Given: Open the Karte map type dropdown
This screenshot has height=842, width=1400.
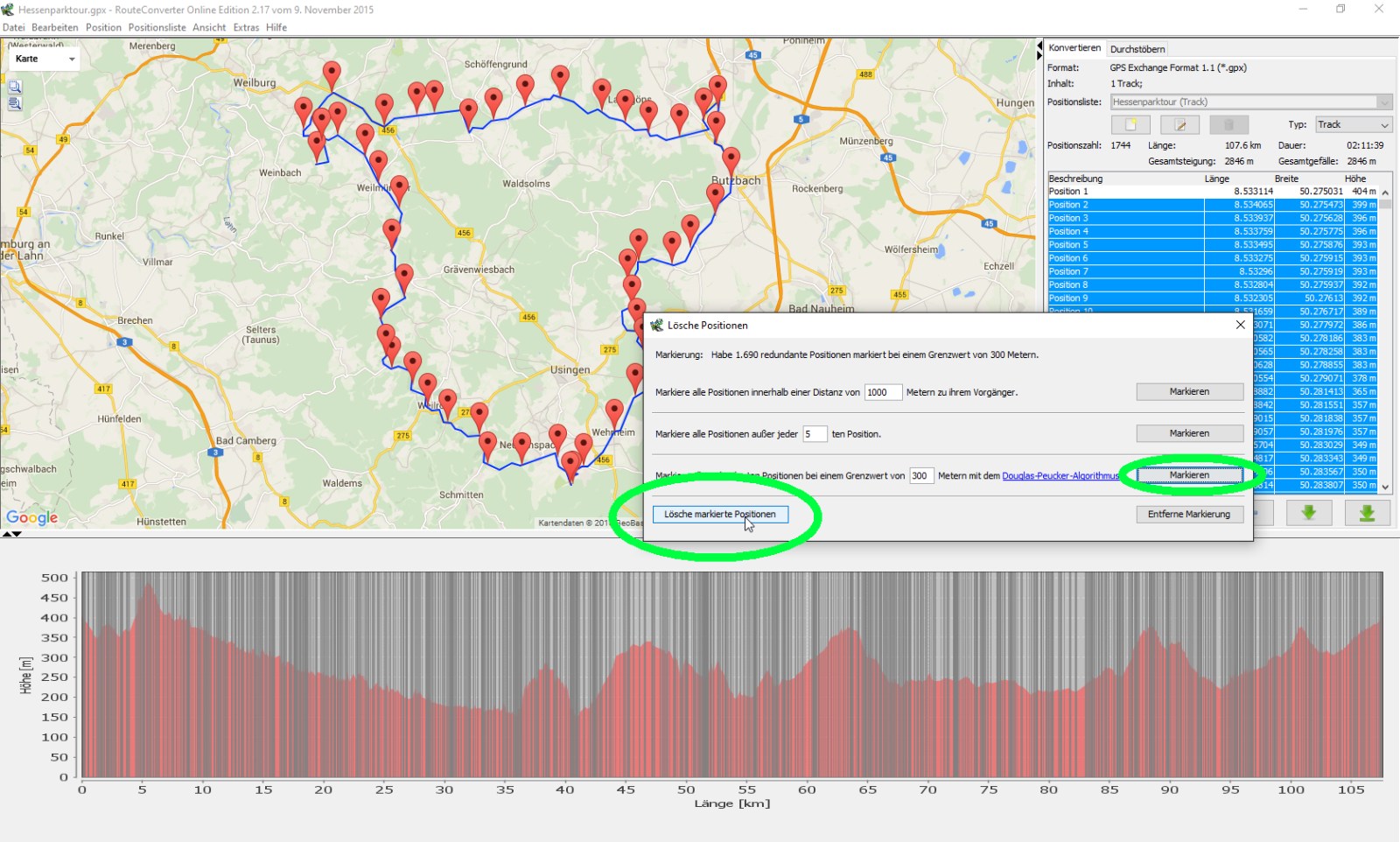Looking at the screenshot, I should pos(45,59).
